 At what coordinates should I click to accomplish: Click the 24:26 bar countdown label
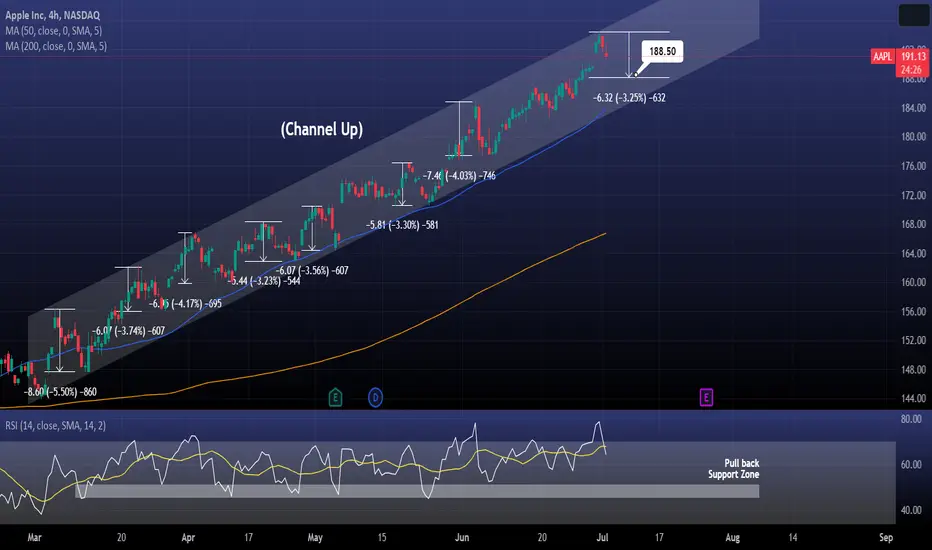[911, 70]
